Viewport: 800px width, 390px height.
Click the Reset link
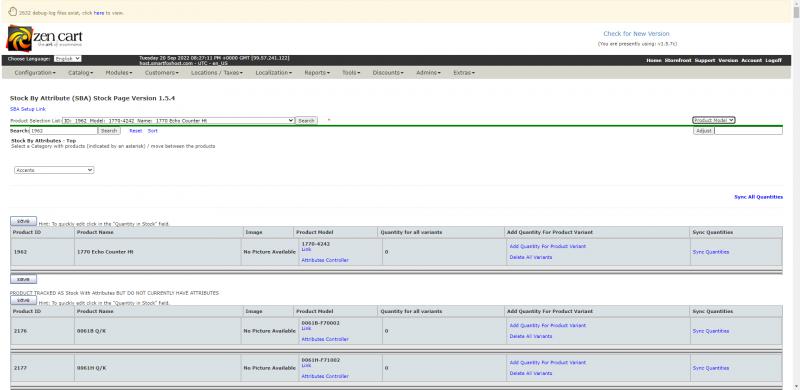click(x=136, y=131)
